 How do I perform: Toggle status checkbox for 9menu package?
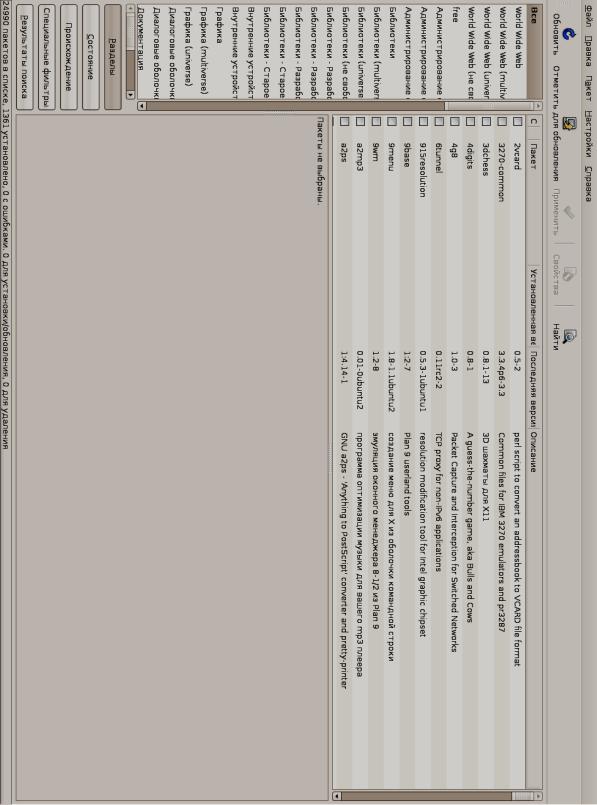click(392, 122)
